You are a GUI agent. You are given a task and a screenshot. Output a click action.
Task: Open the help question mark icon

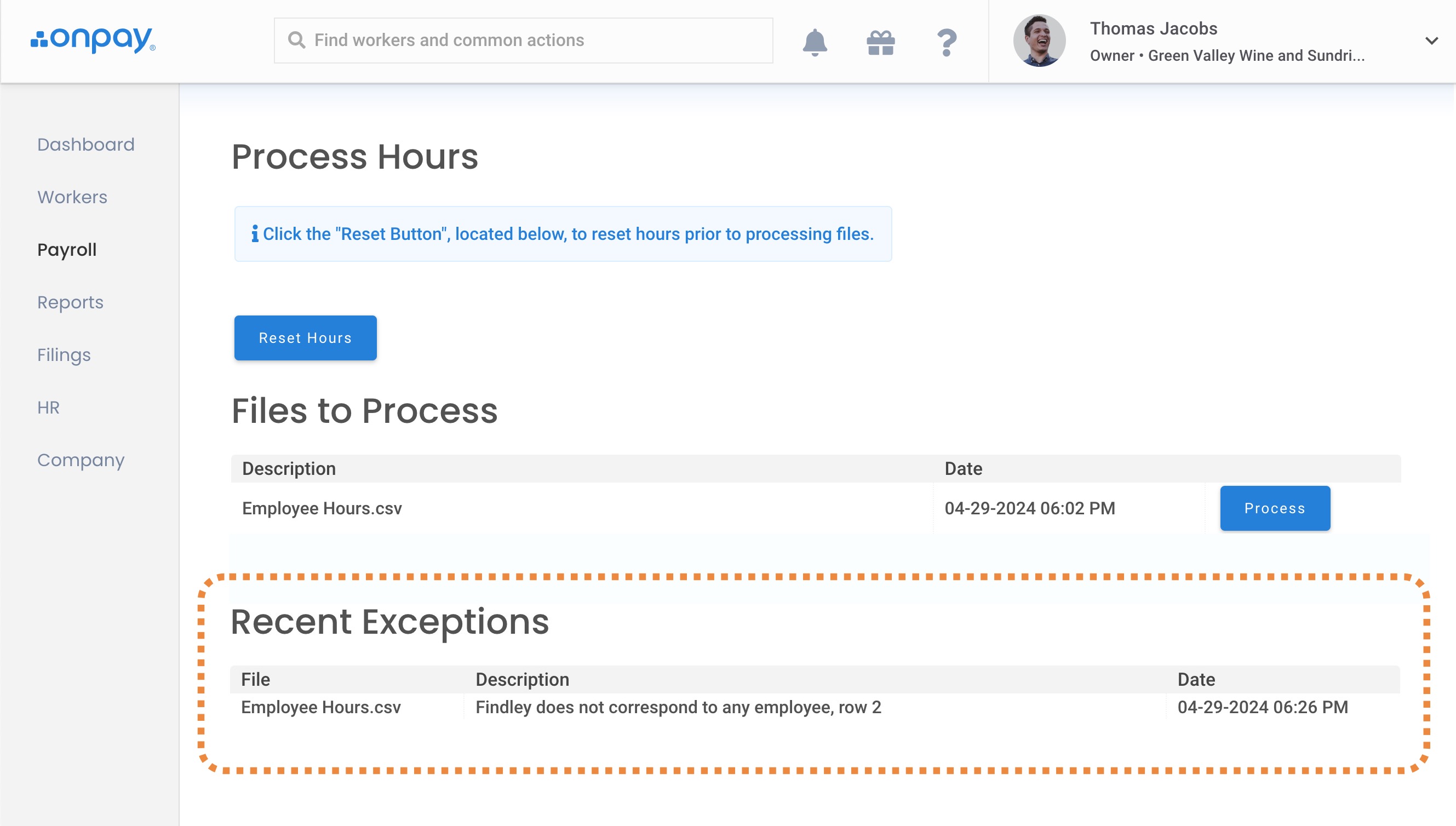[x=946, y=42]
